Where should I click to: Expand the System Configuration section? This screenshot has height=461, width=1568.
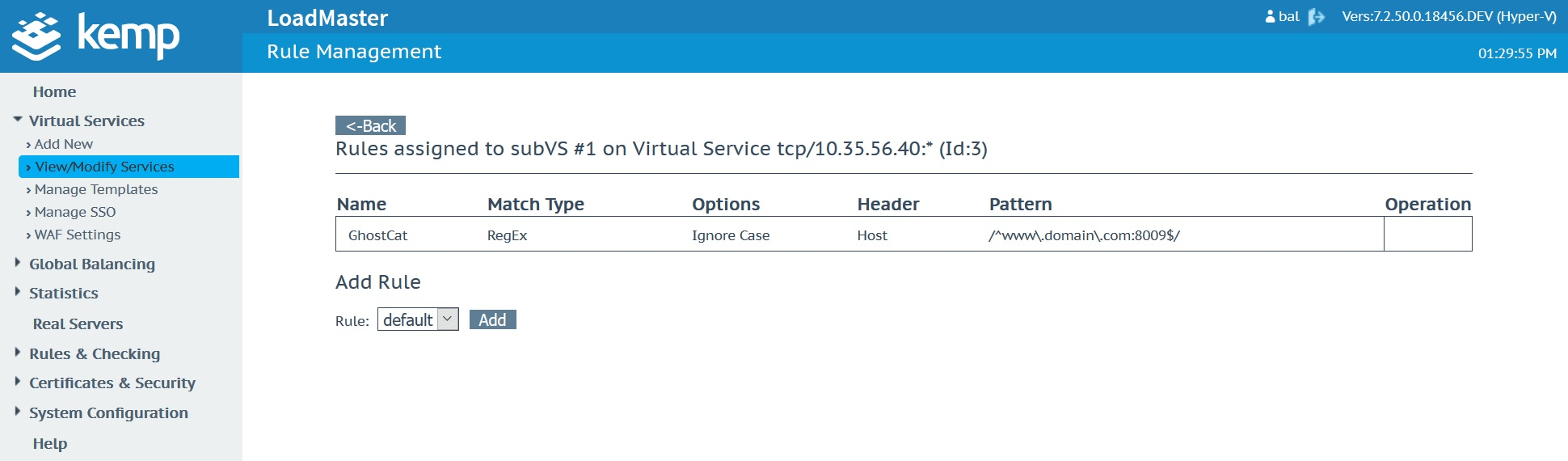pyautogui.click(x=18, y=412)
